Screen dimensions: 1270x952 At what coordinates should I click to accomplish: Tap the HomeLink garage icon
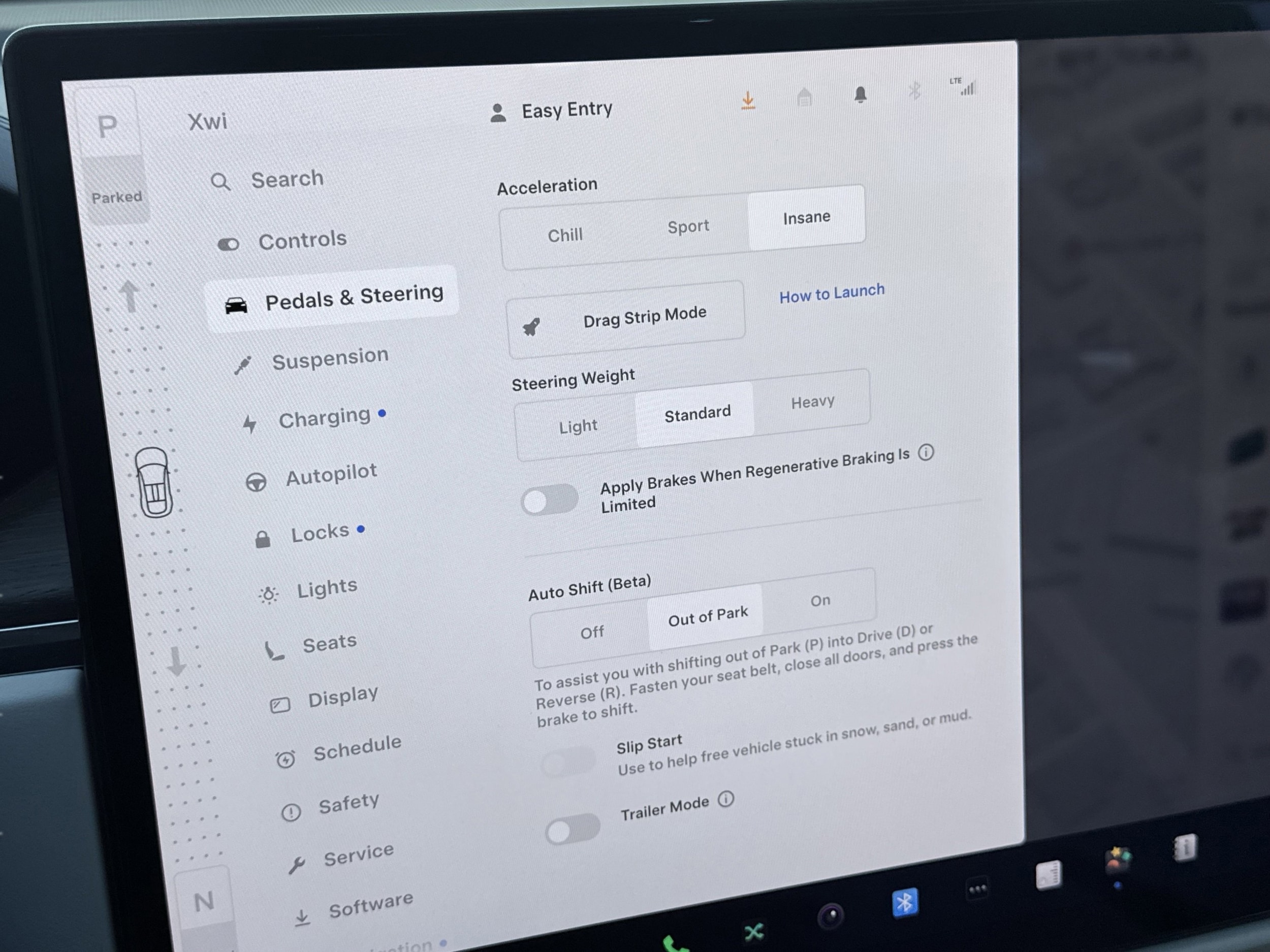point(804,97)
